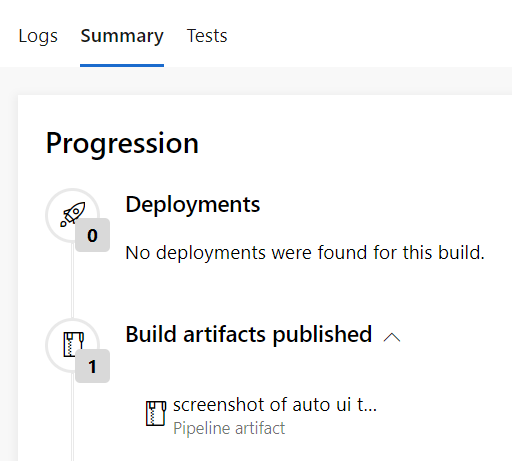
Task: Click the timeline line below the artifacts badge
Action: [x=72, y=422]
